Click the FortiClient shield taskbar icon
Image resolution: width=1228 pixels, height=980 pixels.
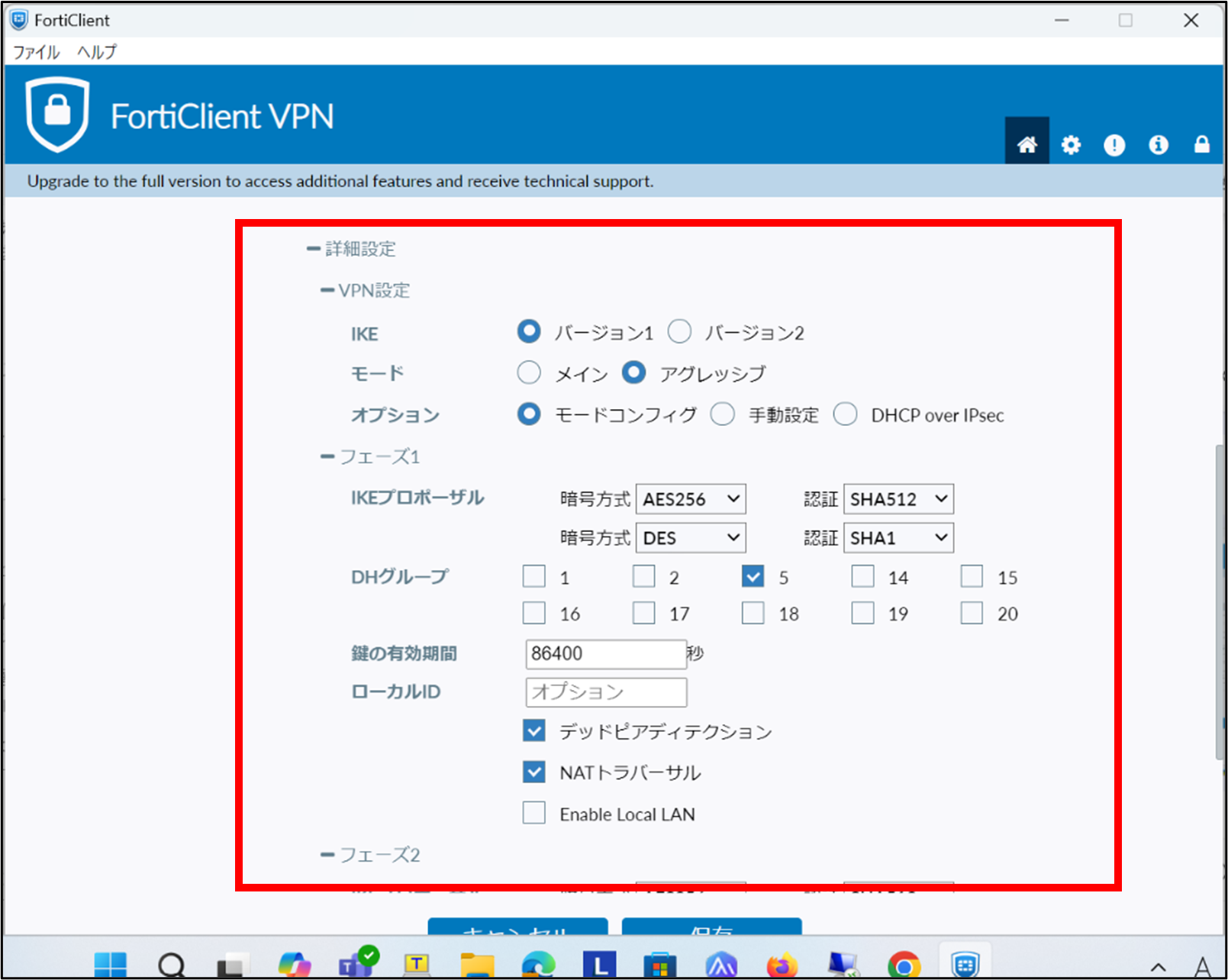965,965
